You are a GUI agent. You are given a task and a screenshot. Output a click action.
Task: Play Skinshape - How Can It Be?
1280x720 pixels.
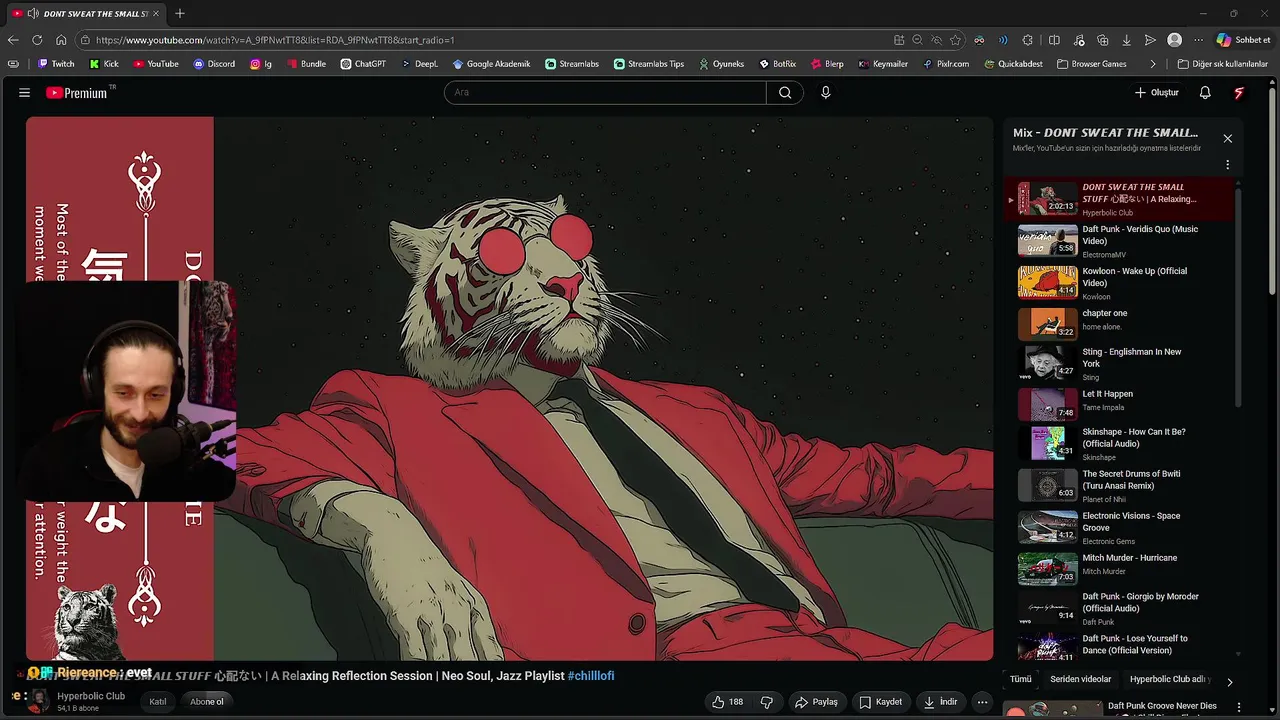pyautogui.click(x=1120, y=443)
